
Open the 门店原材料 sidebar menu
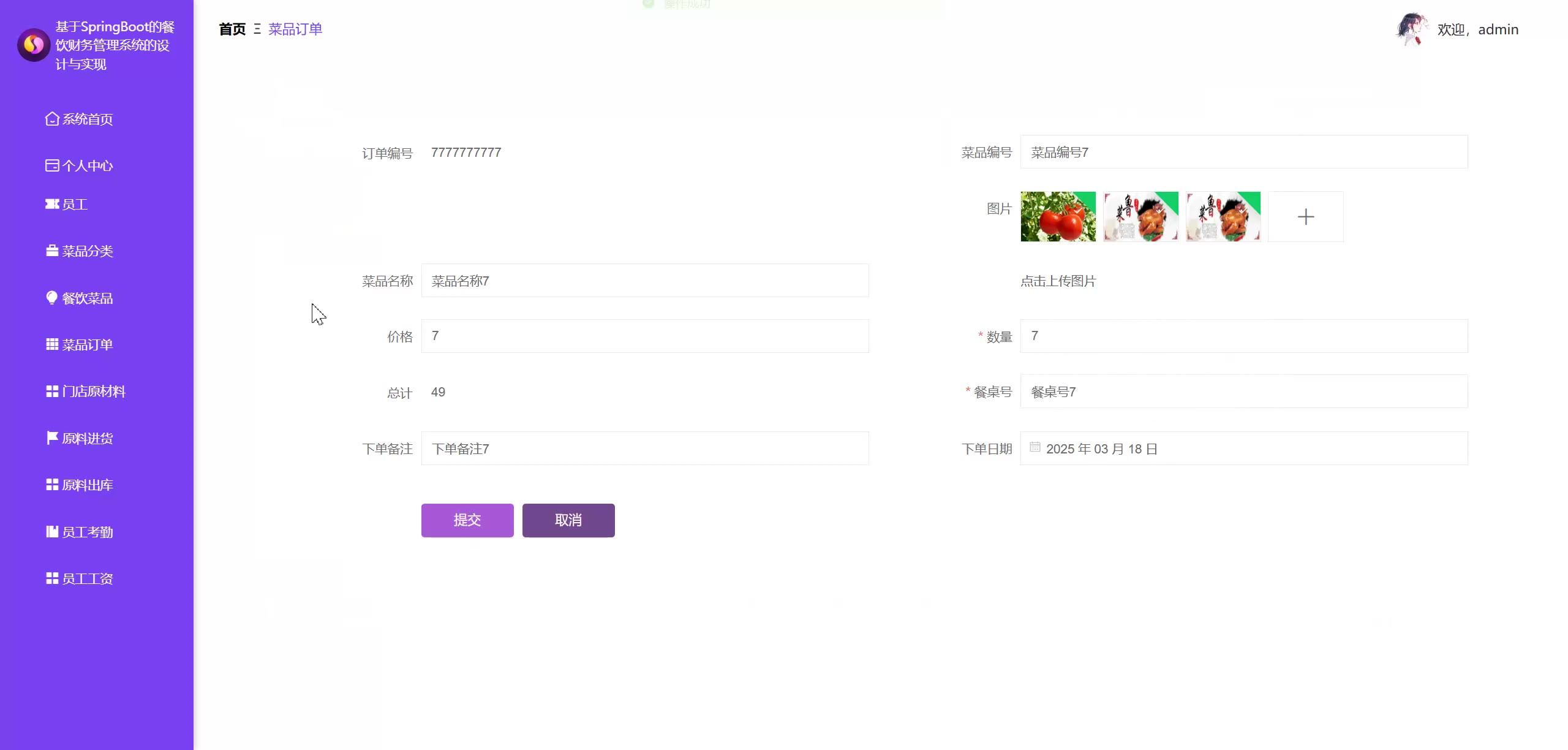(x=93, y=392)
